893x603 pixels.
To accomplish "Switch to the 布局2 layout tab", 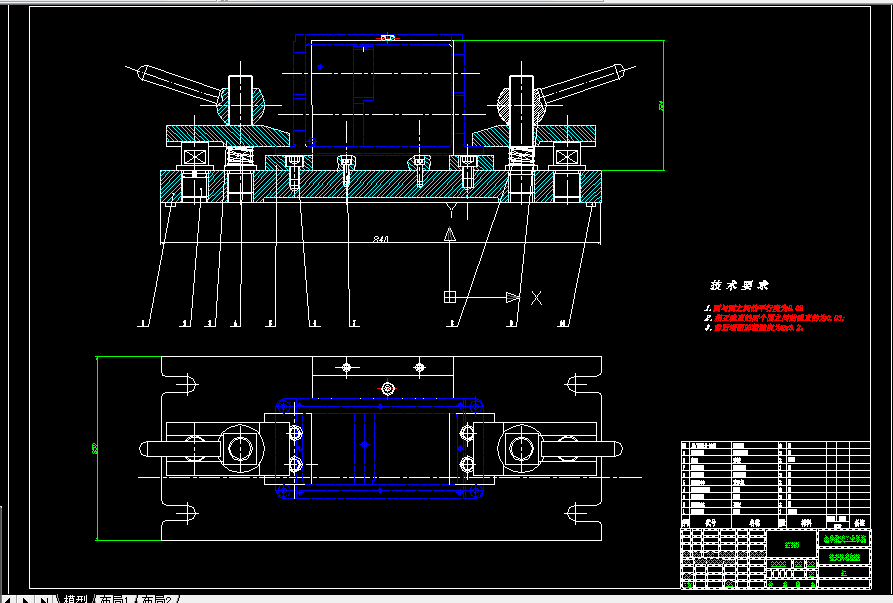I will pos(156,600).
